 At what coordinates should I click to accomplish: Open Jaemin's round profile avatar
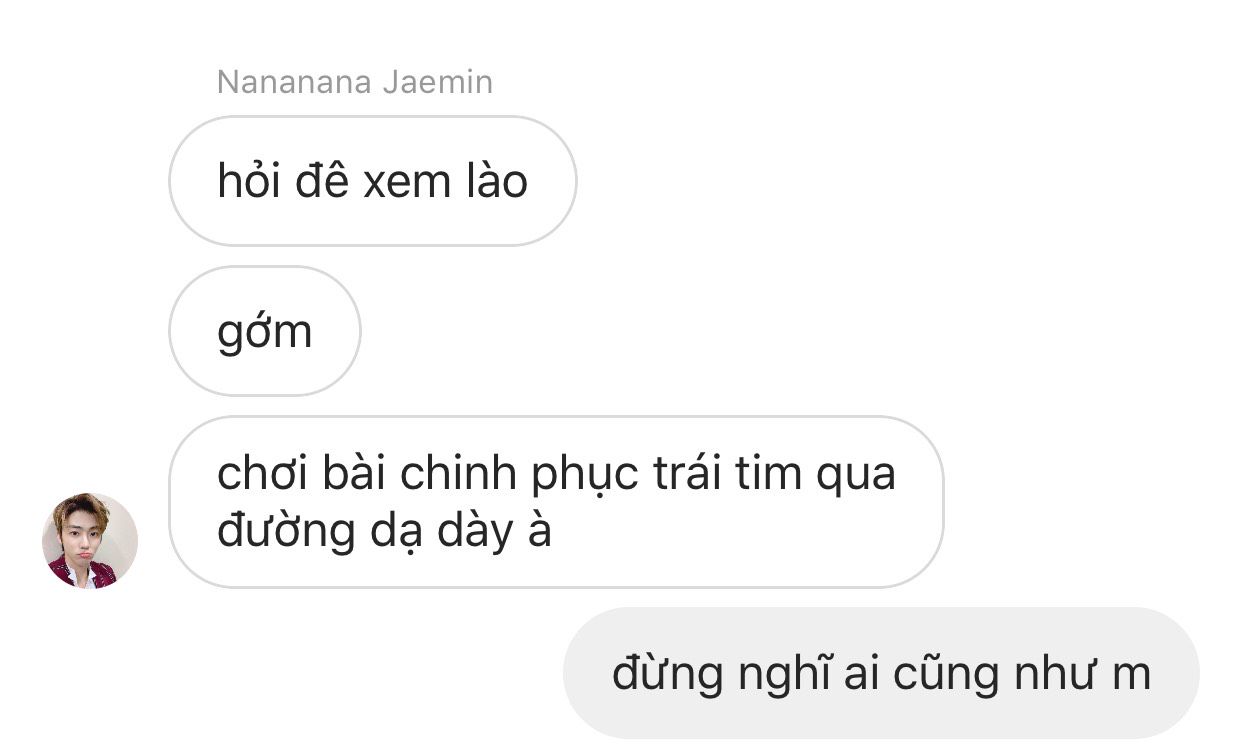tap(90, 540)
